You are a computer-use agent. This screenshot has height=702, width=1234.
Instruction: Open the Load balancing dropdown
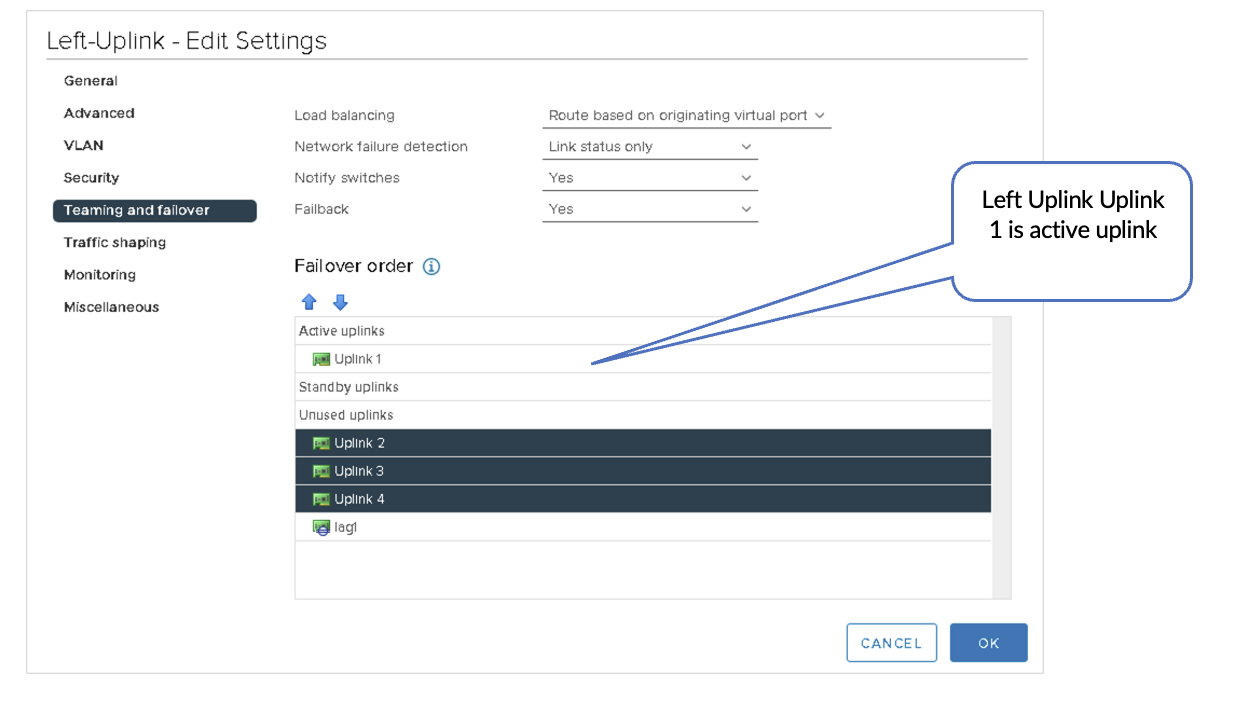686,116
